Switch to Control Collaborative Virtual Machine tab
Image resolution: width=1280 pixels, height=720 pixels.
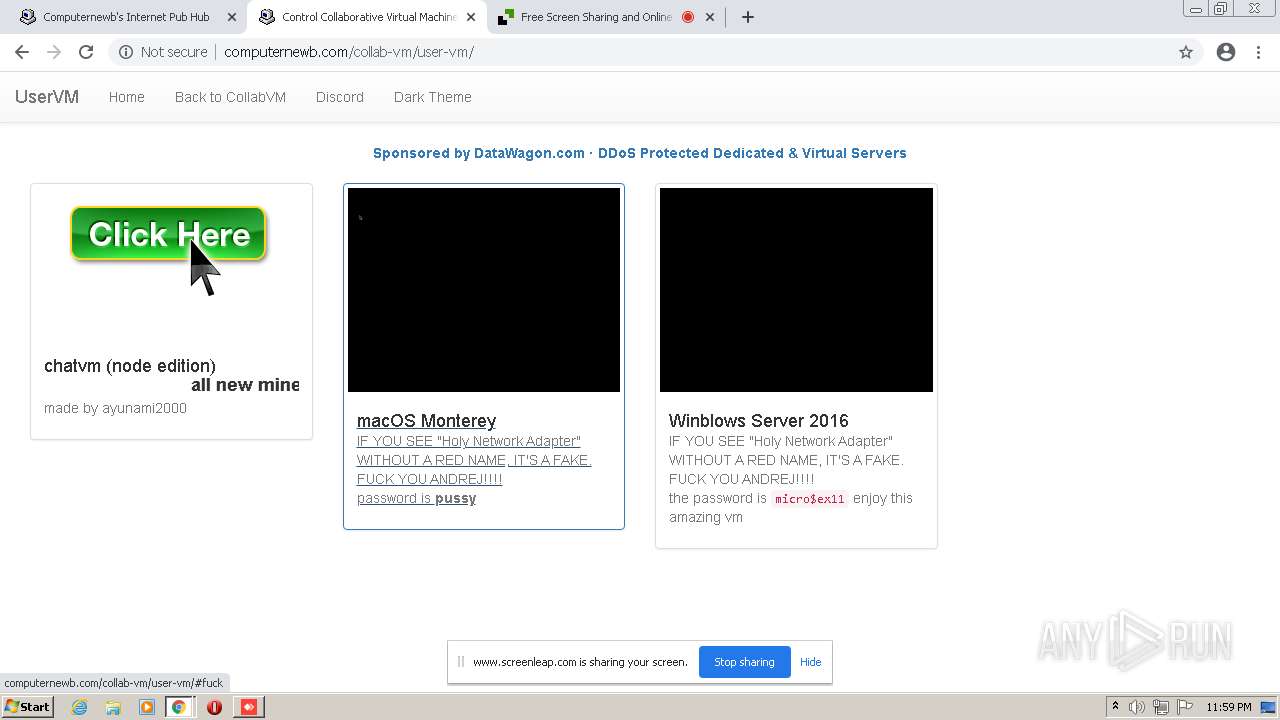point(367,17)
